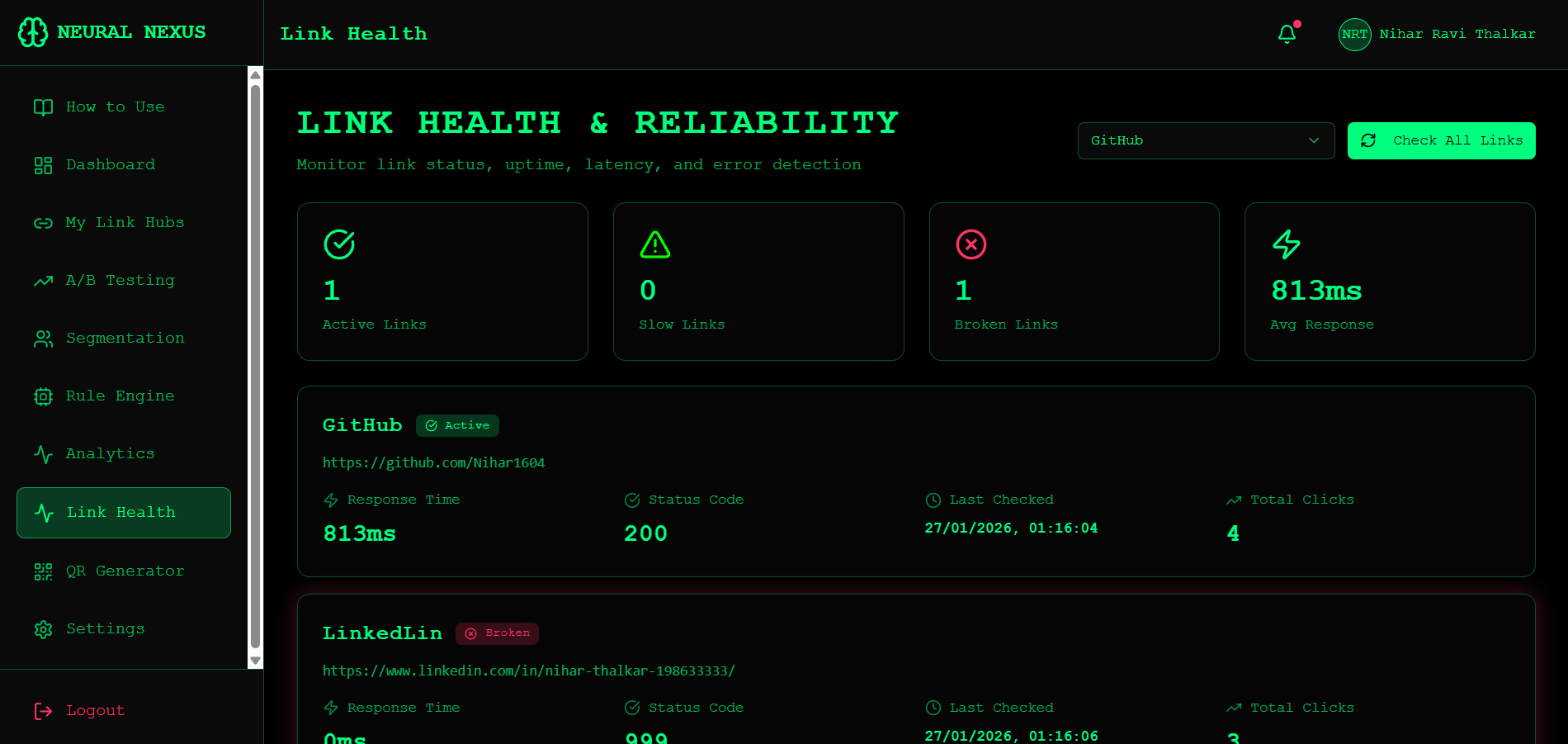This screenshot has width=1568, height=744.
Task: Click the refresh icon in Check All Links
Action: (x=1368, y=140)
